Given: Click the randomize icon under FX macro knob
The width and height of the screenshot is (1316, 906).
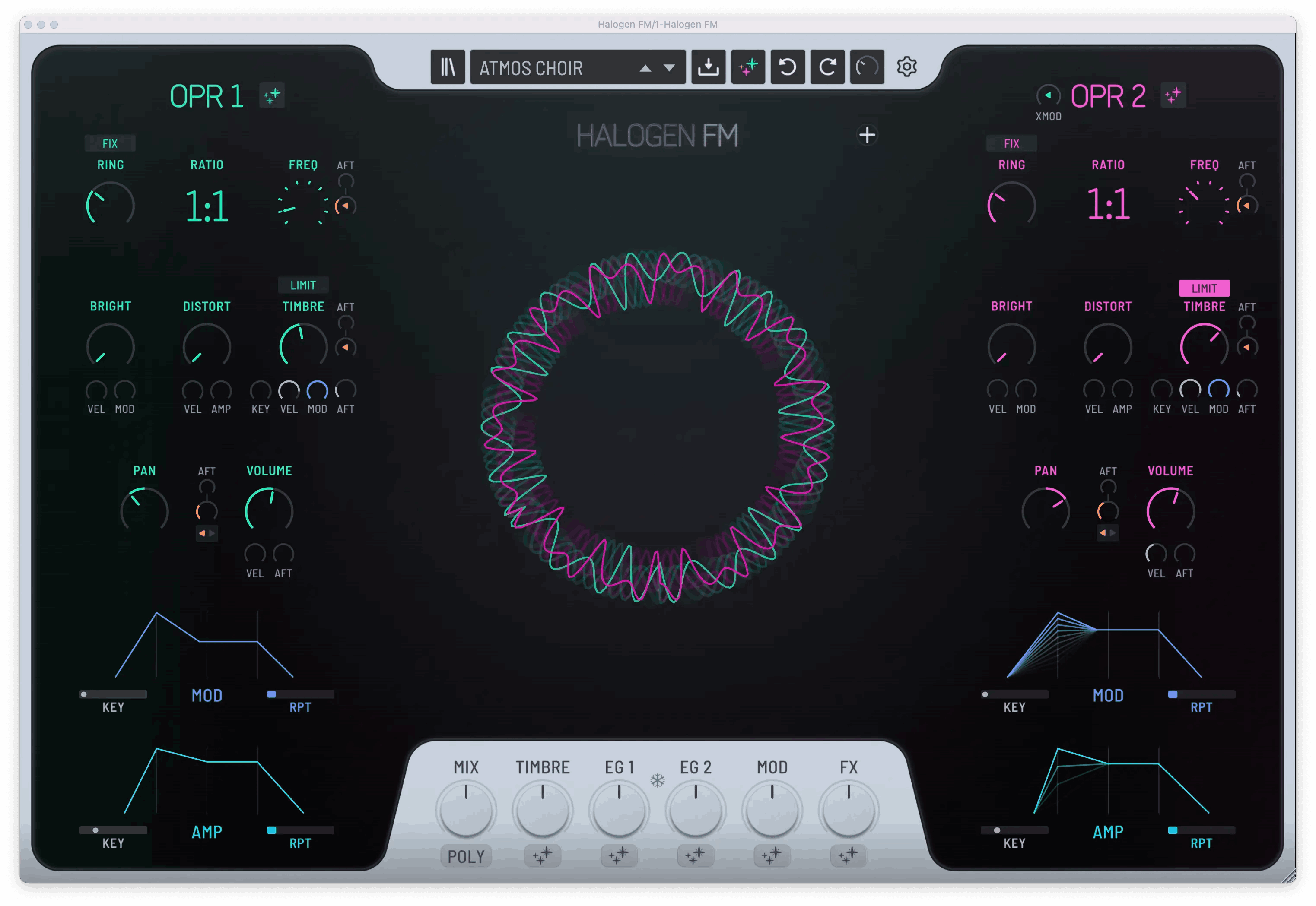Looking at the screenshot, I should (848, 855).
